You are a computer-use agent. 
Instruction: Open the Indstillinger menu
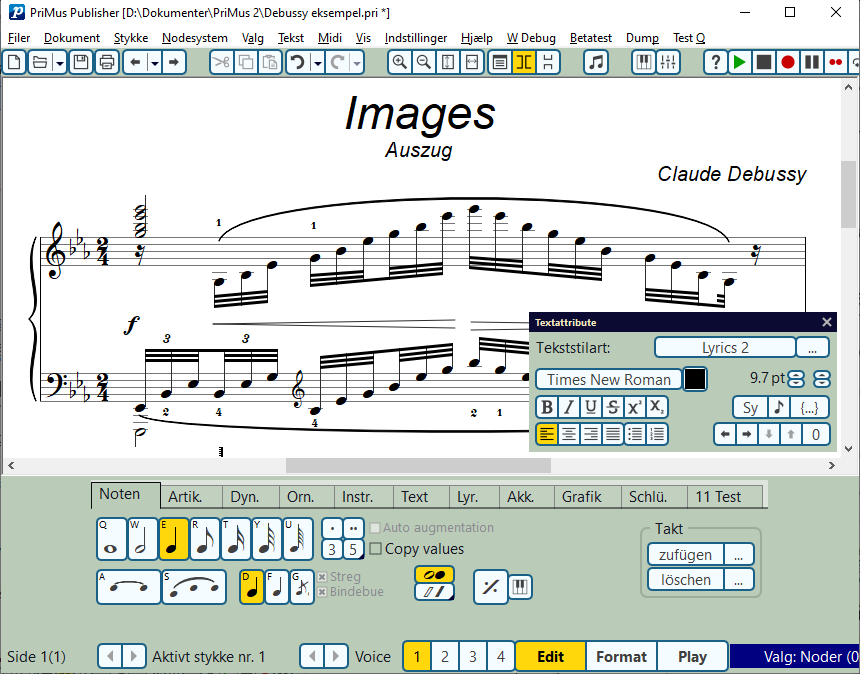pyautogui.click(x=416, y=38)
